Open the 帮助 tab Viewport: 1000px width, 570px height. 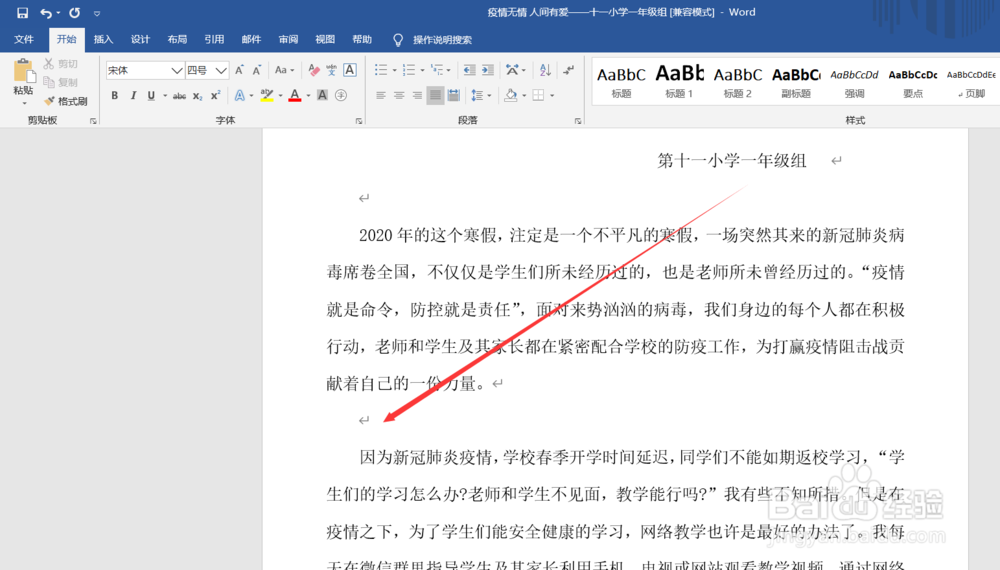[362, 40]
